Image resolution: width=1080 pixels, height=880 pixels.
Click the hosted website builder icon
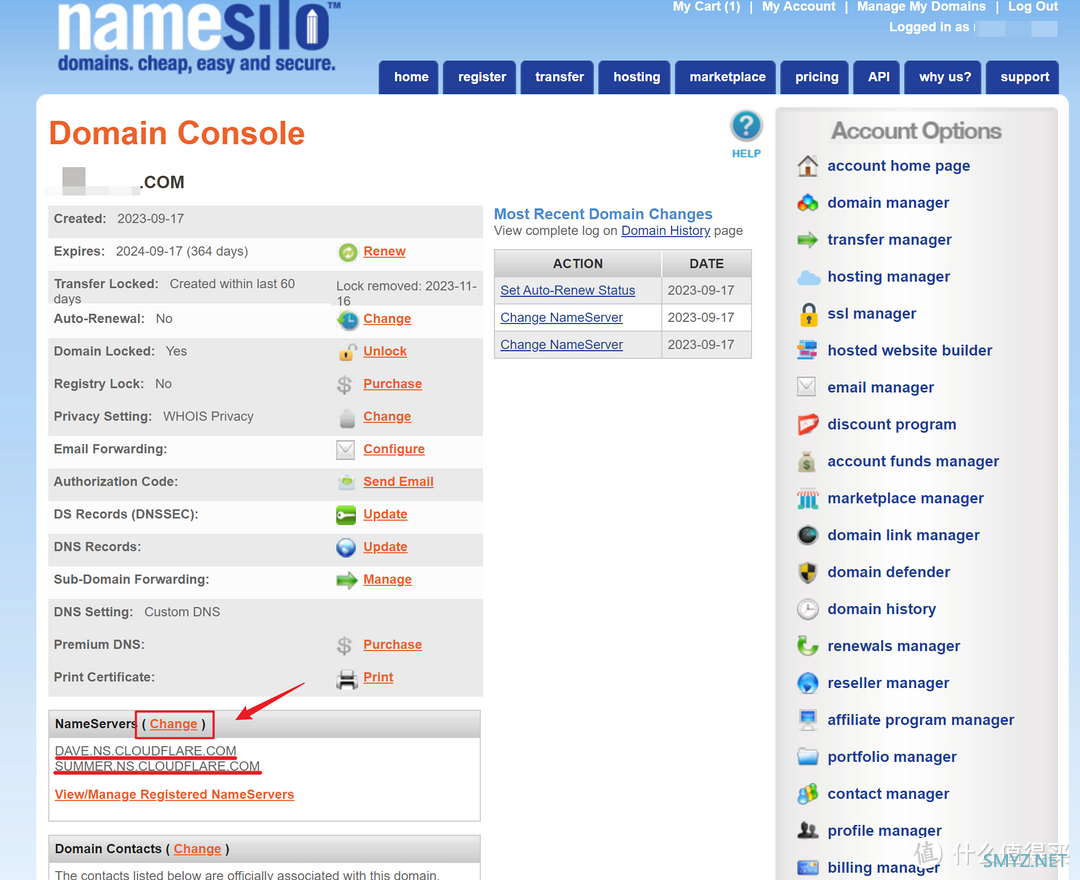tap(807, 350)
